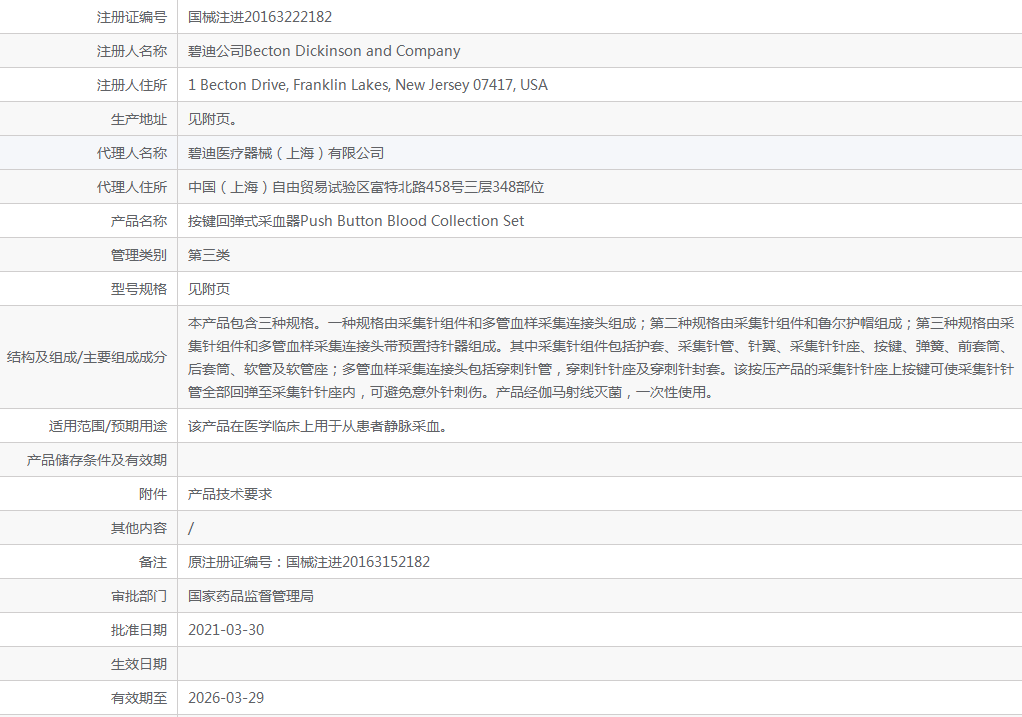Viewport: 1022px width, 717px height.
Task: Click the 注册人住所 label
Action: (132, 85)
